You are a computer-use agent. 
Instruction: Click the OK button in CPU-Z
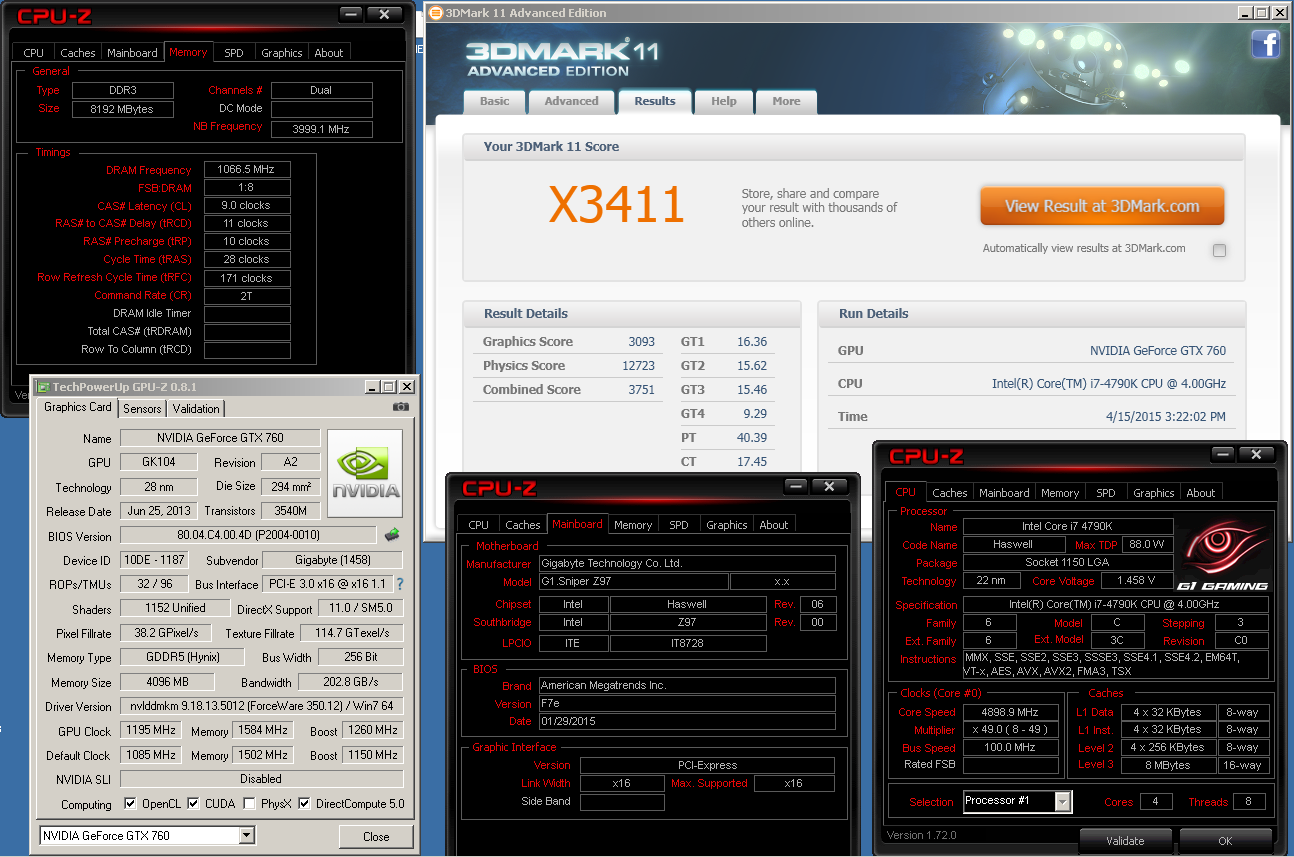pos(1225,841)
